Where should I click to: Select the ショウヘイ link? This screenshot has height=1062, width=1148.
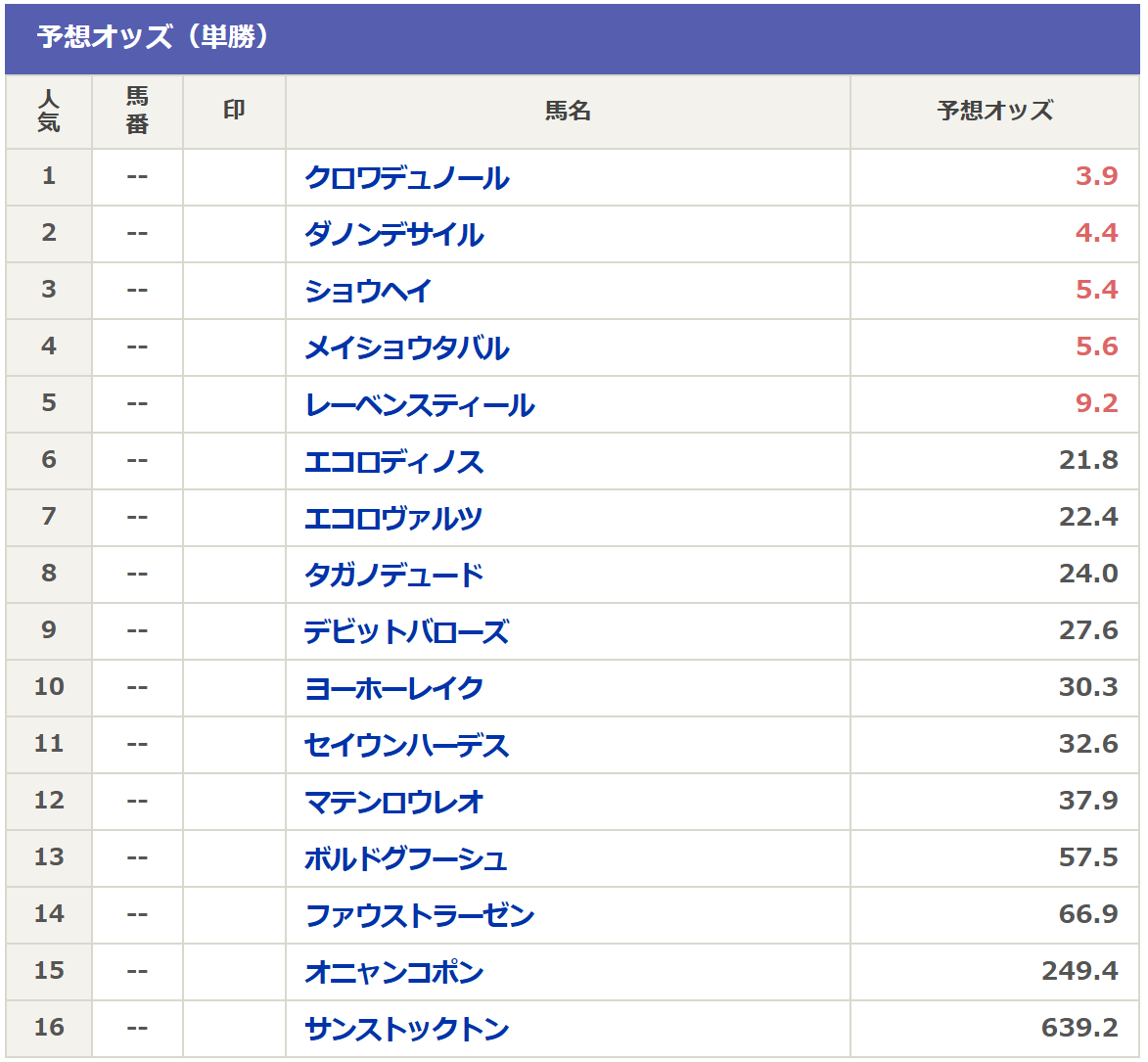point(368,291)
